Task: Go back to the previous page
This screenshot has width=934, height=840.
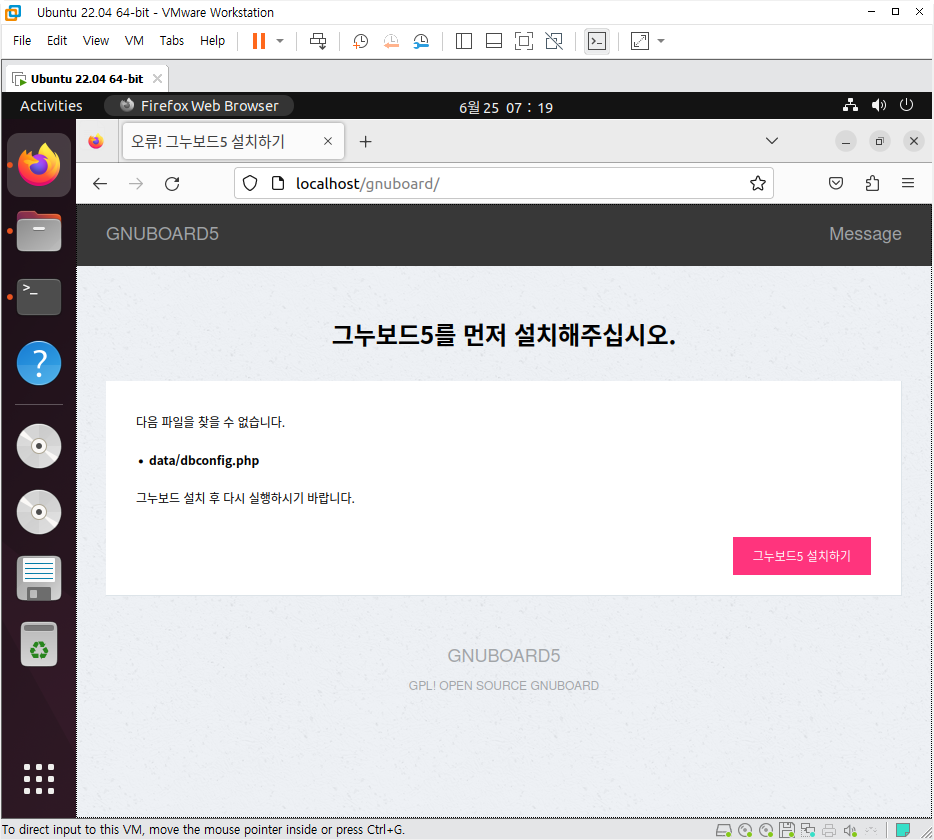Action: pos(100,183)
